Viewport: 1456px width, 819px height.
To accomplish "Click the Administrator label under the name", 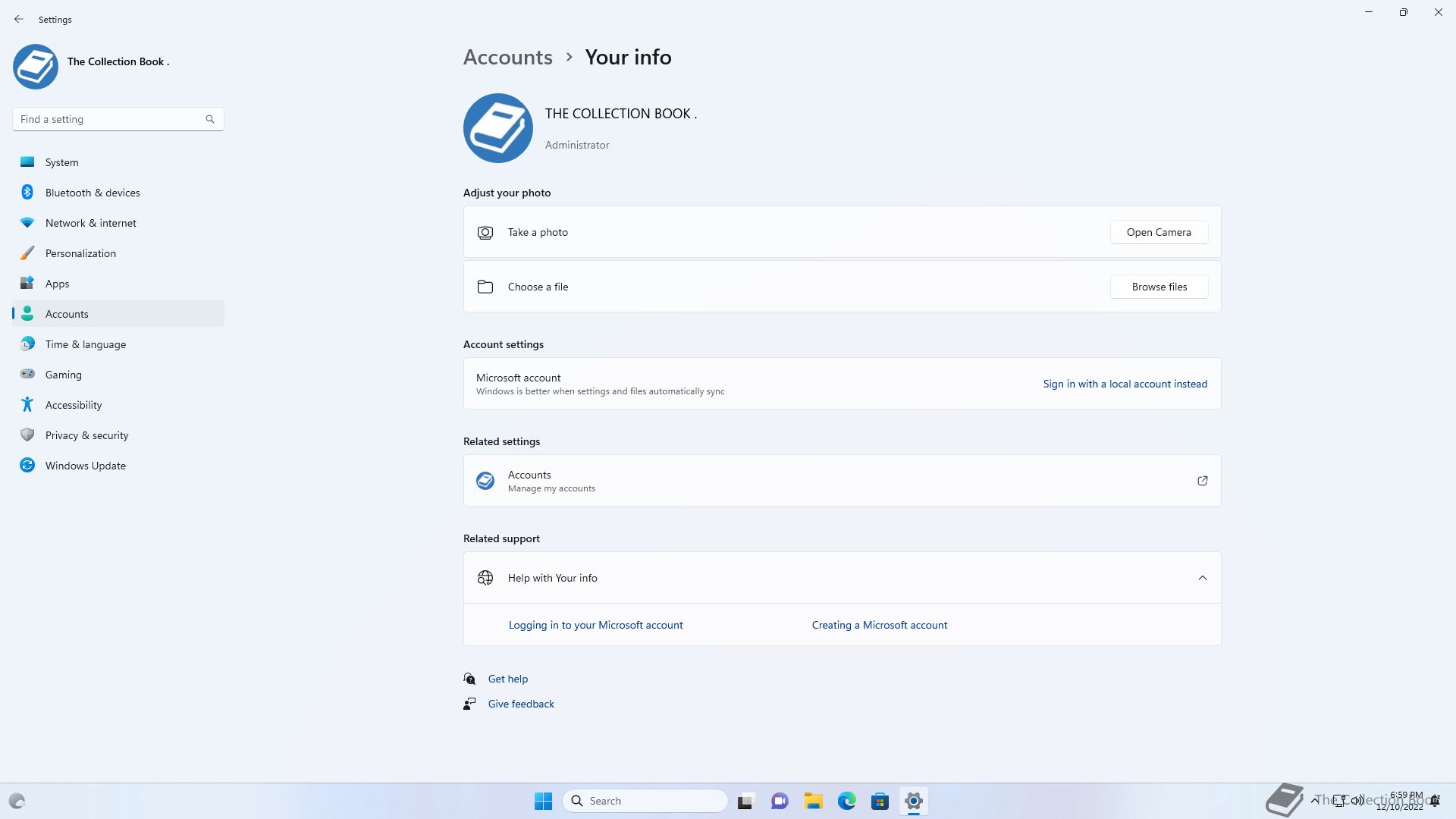I will pyautogui.click(x=577, y=145).
